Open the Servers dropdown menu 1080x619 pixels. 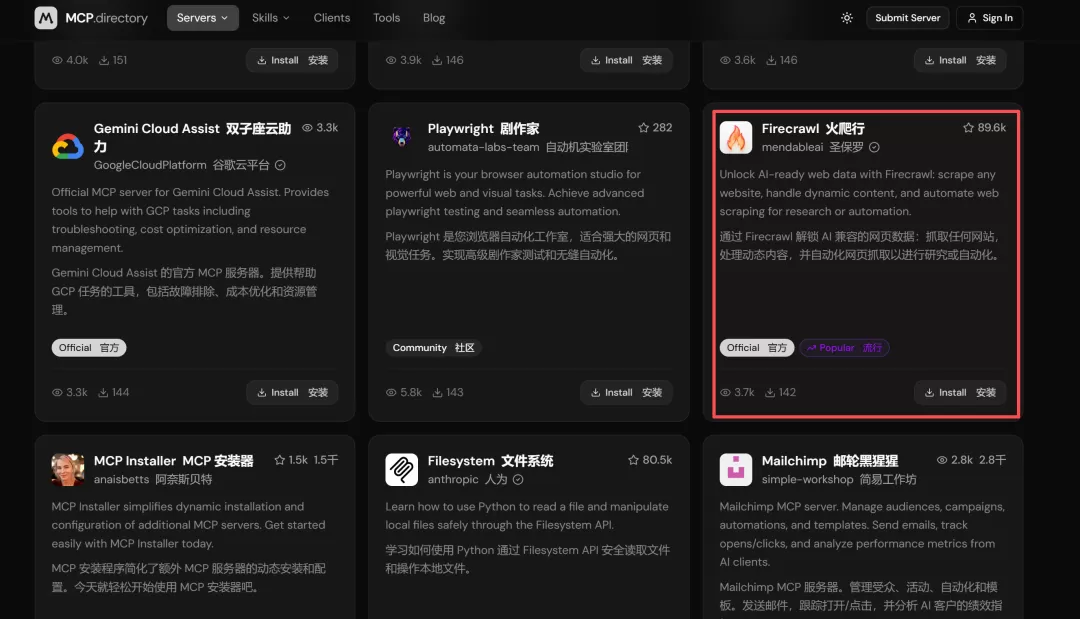click(x=202, y=18)
